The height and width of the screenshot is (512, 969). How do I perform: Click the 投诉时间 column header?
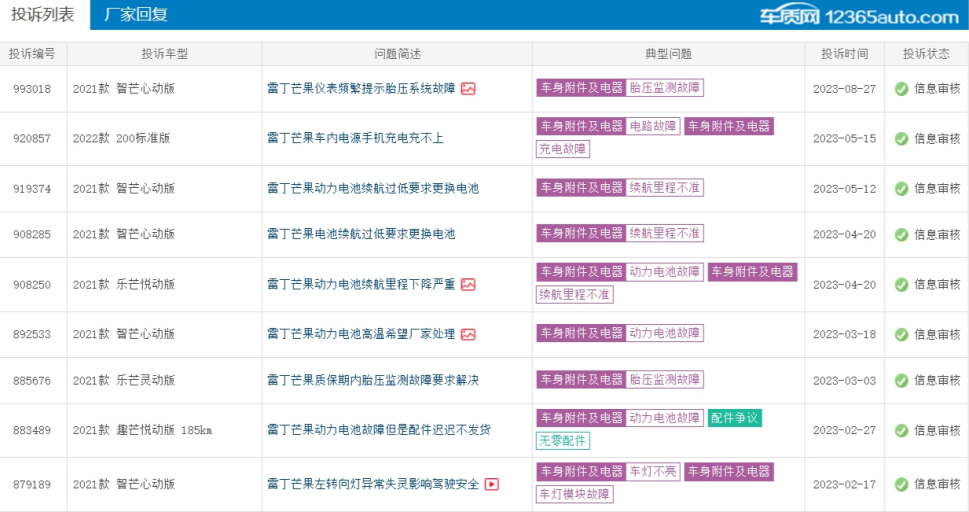(845, 54)
